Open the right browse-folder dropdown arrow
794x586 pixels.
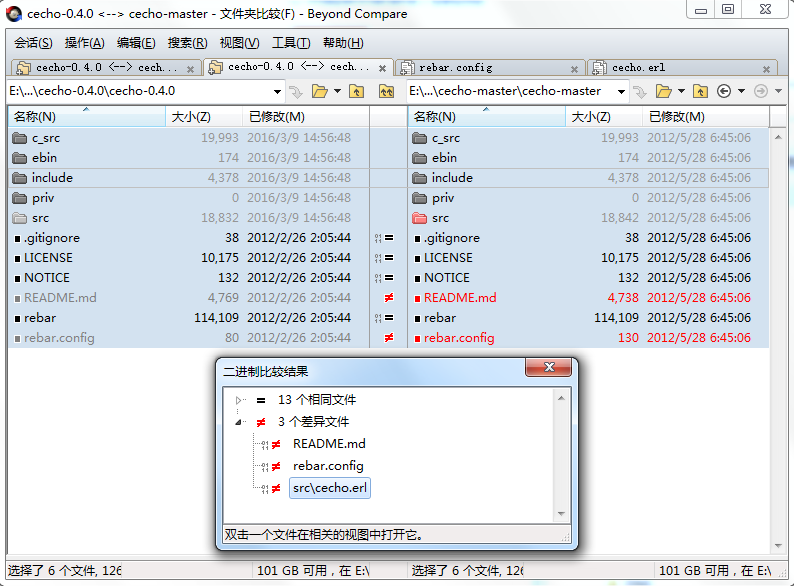(x=681, y=92)
